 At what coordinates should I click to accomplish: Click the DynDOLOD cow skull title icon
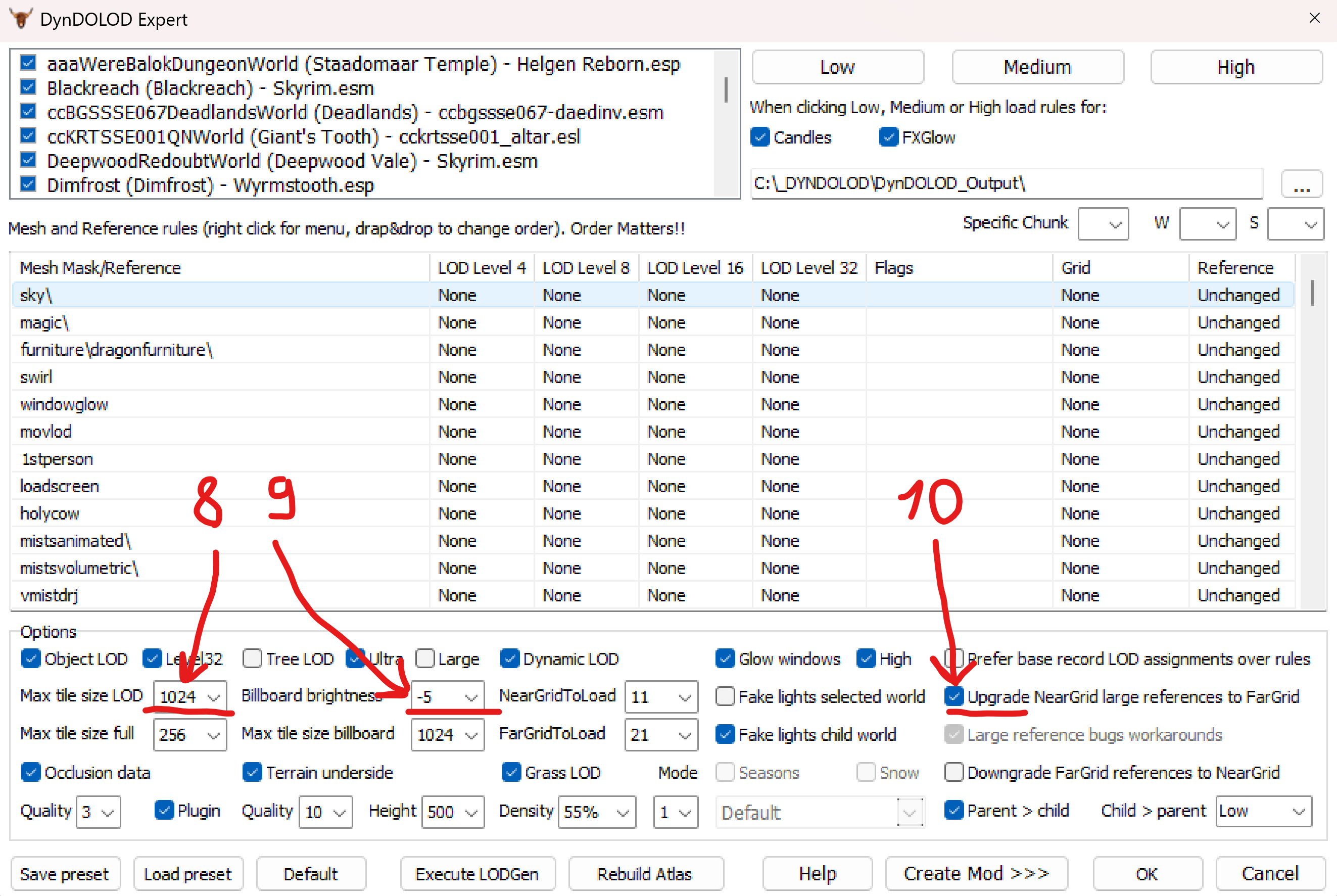[x=21, y=19]
